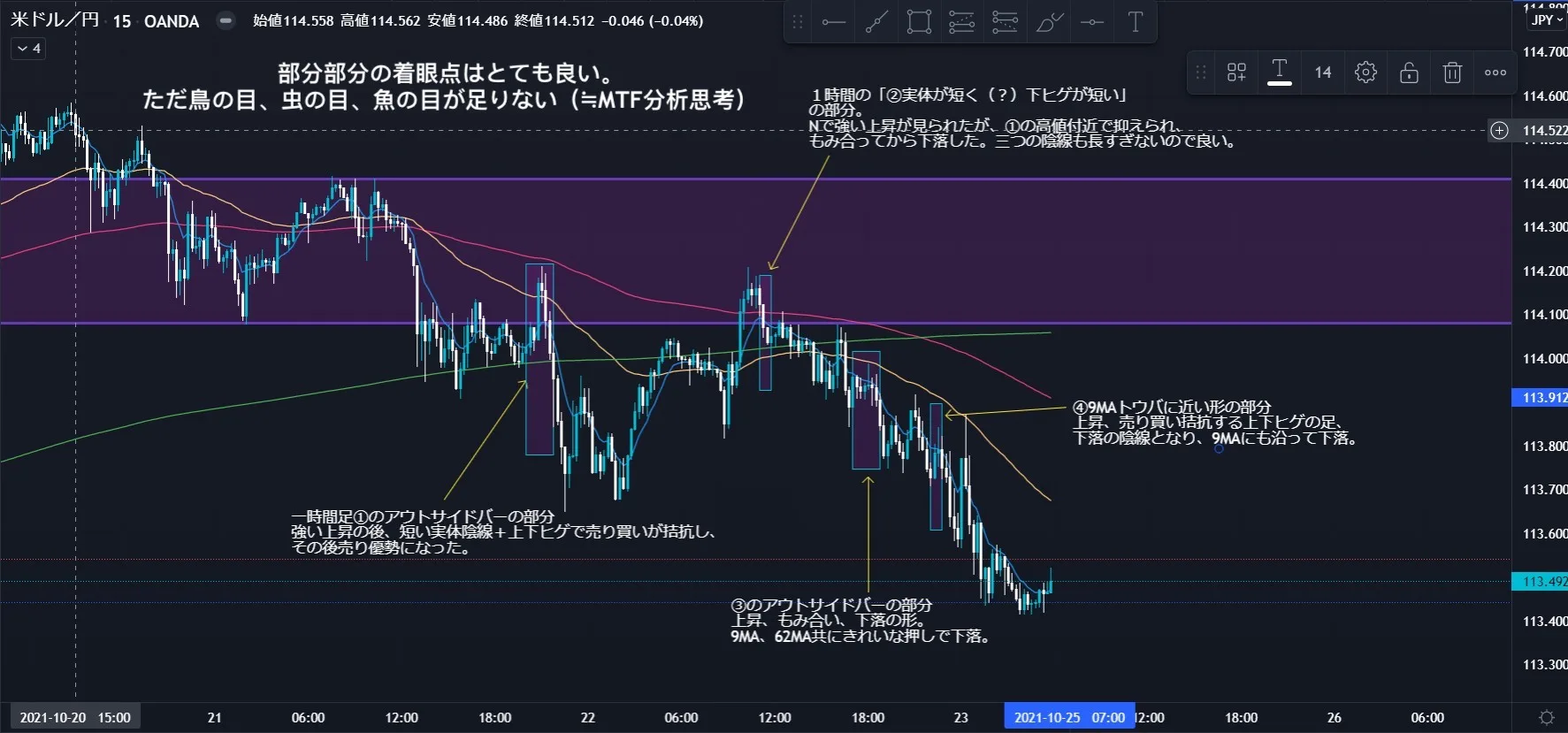Select the first Fibonacci channel tool
The height and width of the screenshot is (733, 1568).
point(962,22)
